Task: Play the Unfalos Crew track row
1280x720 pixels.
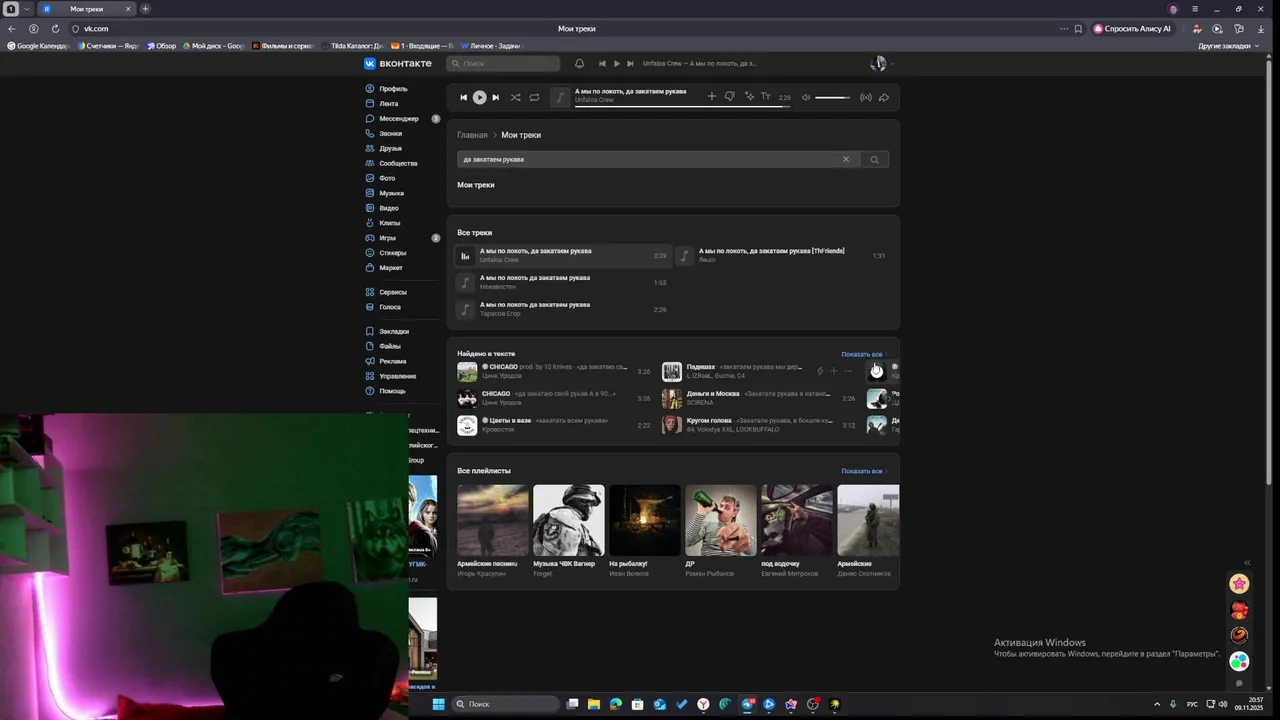Action: 562,256
